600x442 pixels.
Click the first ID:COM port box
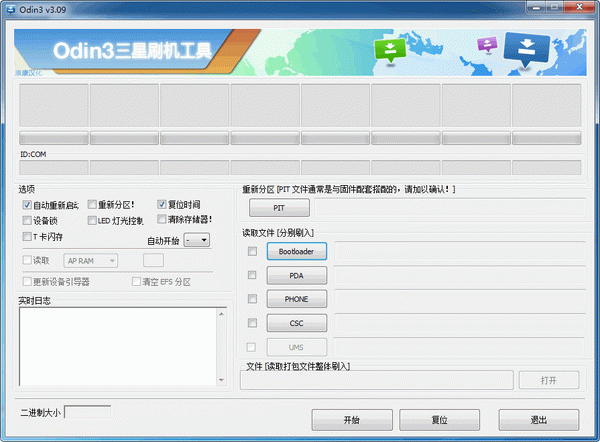pos(54,168)
